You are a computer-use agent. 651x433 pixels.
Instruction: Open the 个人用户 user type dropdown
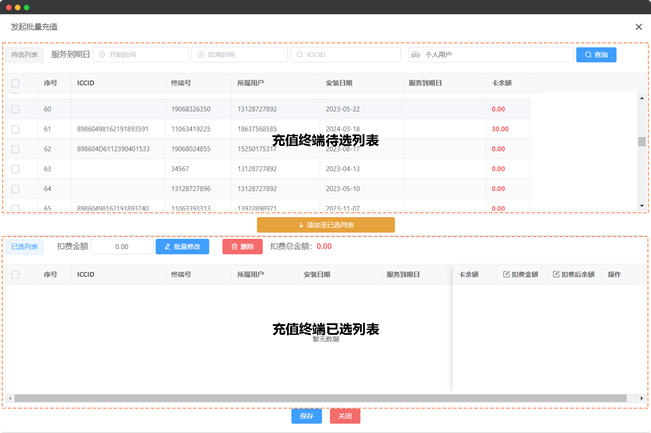[490, 55]
